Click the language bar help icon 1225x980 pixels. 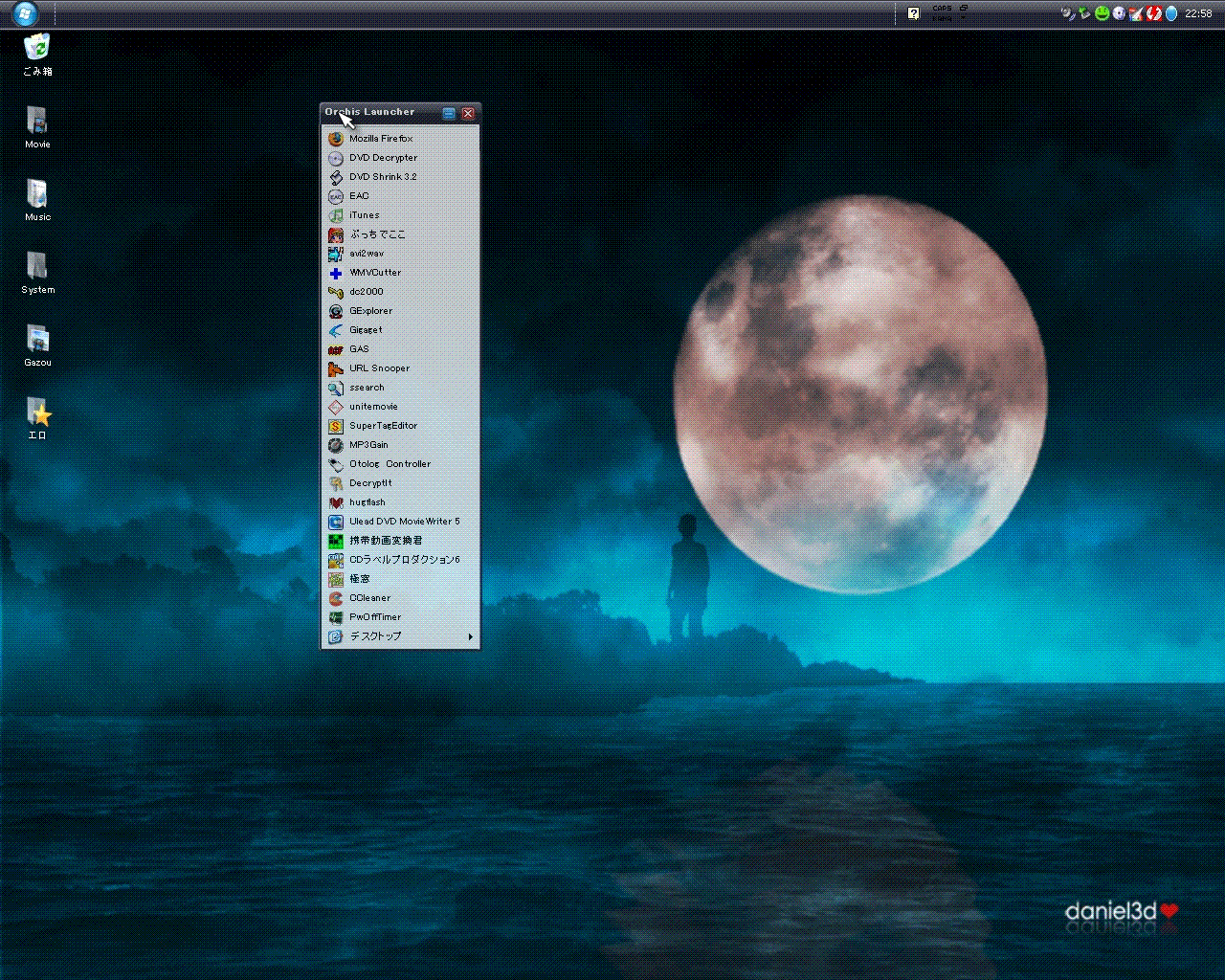913,13
